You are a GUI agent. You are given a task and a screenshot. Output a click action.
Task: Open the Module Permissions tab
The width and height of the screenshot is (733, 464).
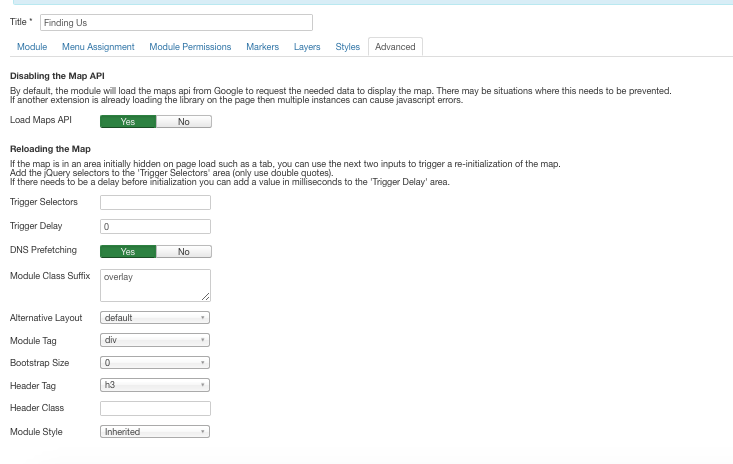pos(190,47)
